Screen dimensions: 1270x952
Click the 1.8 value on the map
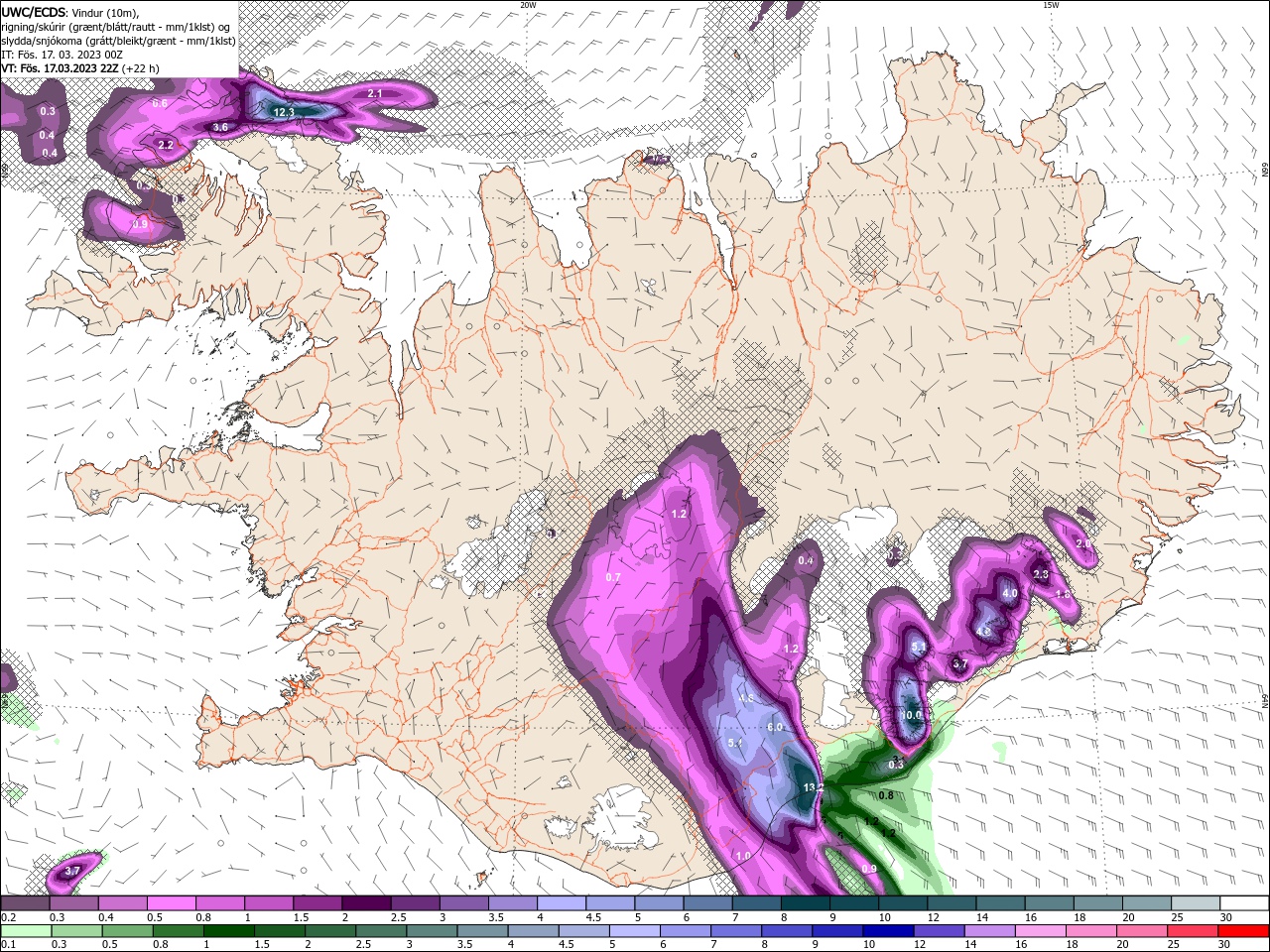pyautogui.click(x=1062, y=594)
